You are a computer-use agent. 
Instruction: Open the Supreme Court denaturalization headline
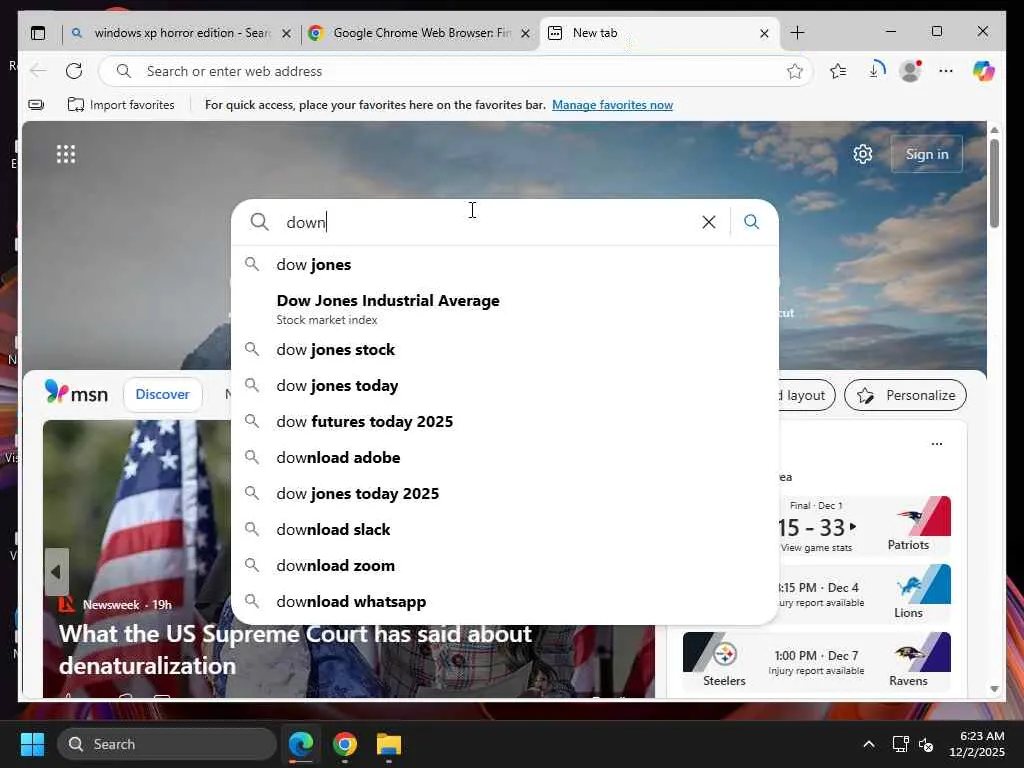(295, 650)
